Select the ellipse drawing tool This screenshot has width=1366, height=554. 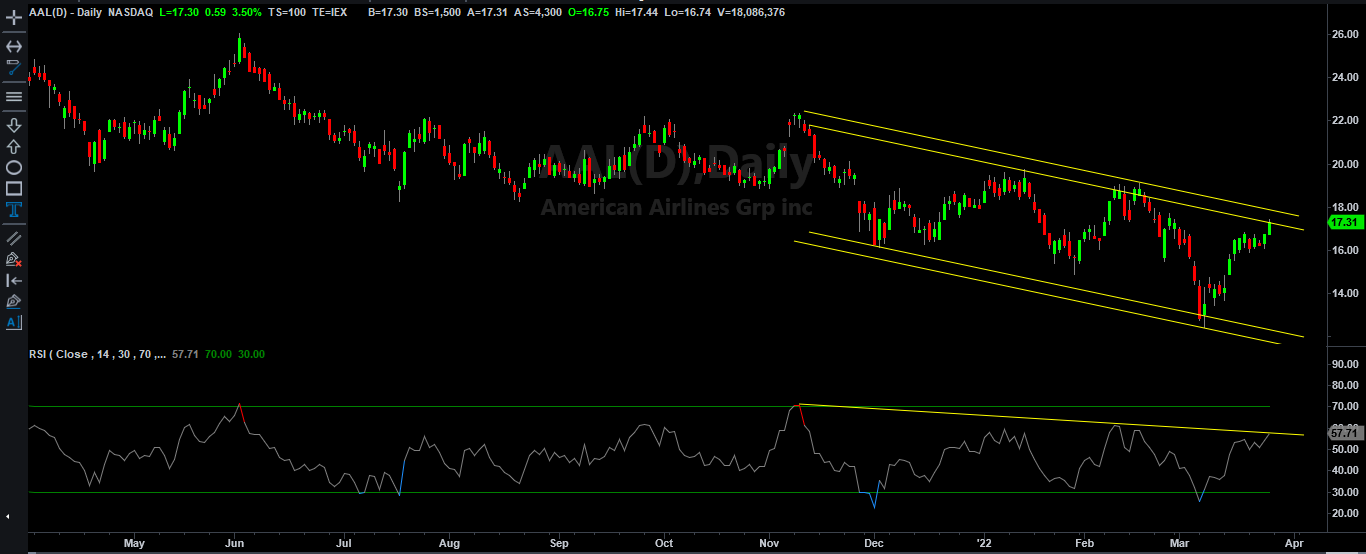coord(14,167)
